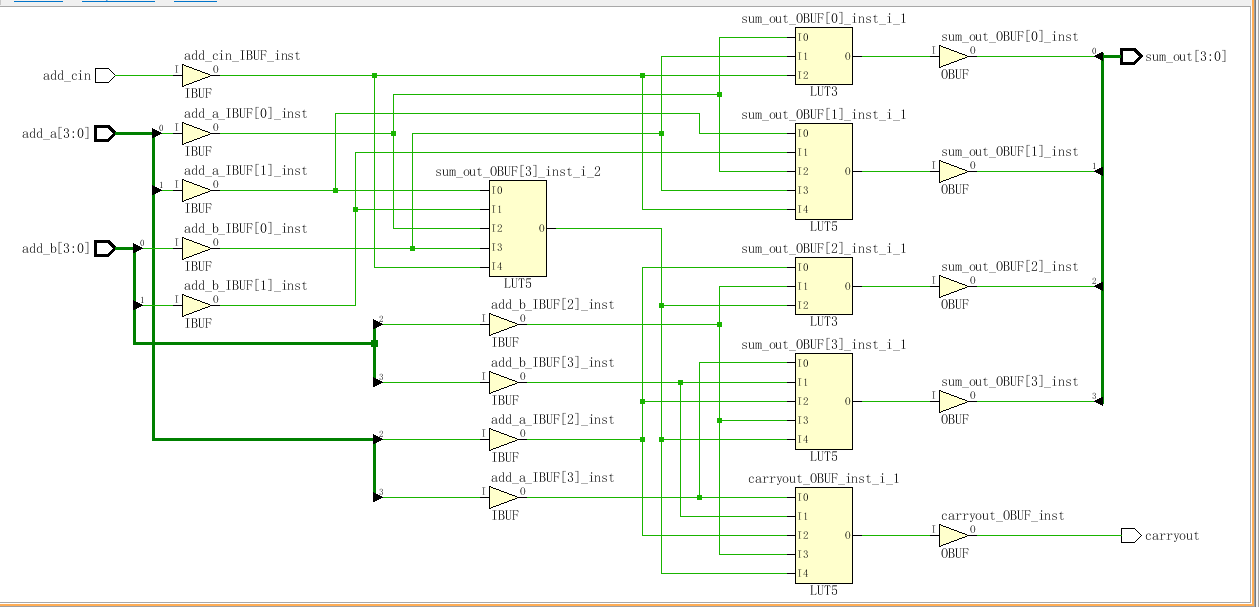Select the add_b_IBUF[1]_inst input buffer
The width and height of the screenshot is (1259, 607).
click(196, 305)
